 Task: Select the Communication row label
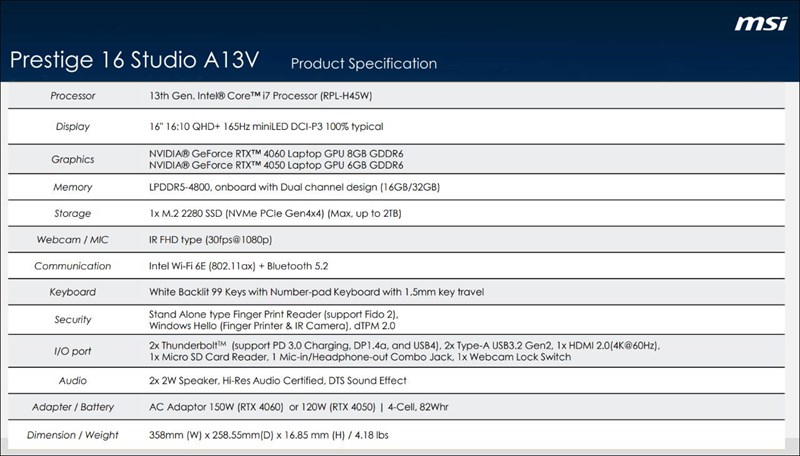(72, 266)
